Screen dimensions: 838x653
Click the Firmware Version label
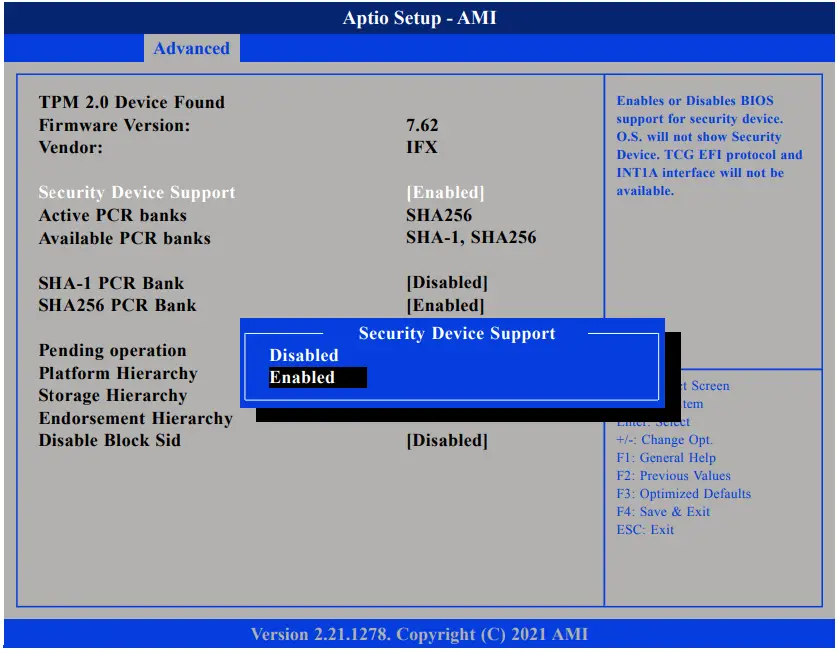point(114,125)
